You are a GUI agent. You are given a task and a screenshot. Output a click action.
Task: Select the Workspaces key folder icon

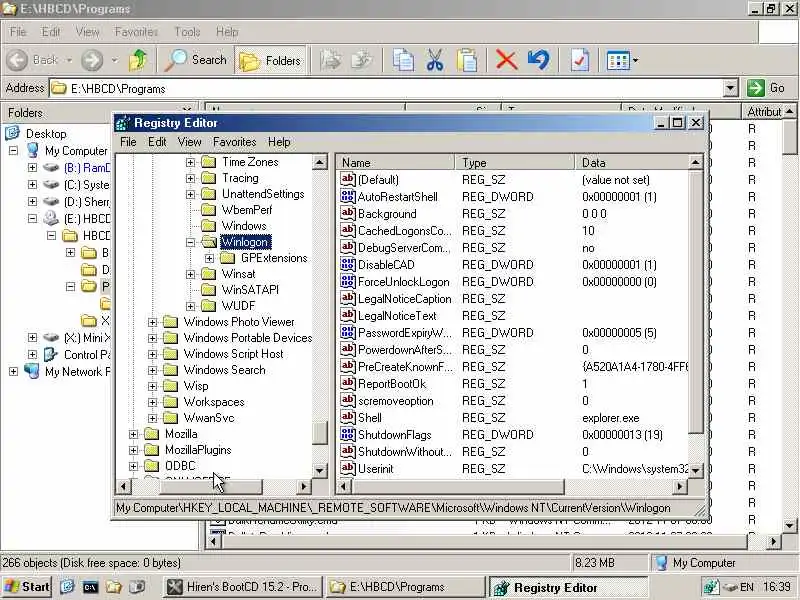click(170, 402)
